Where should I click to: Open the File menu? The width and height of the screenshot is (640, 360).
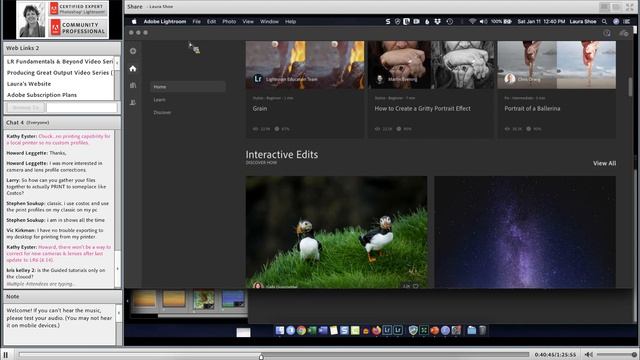(x=197, y=21)
